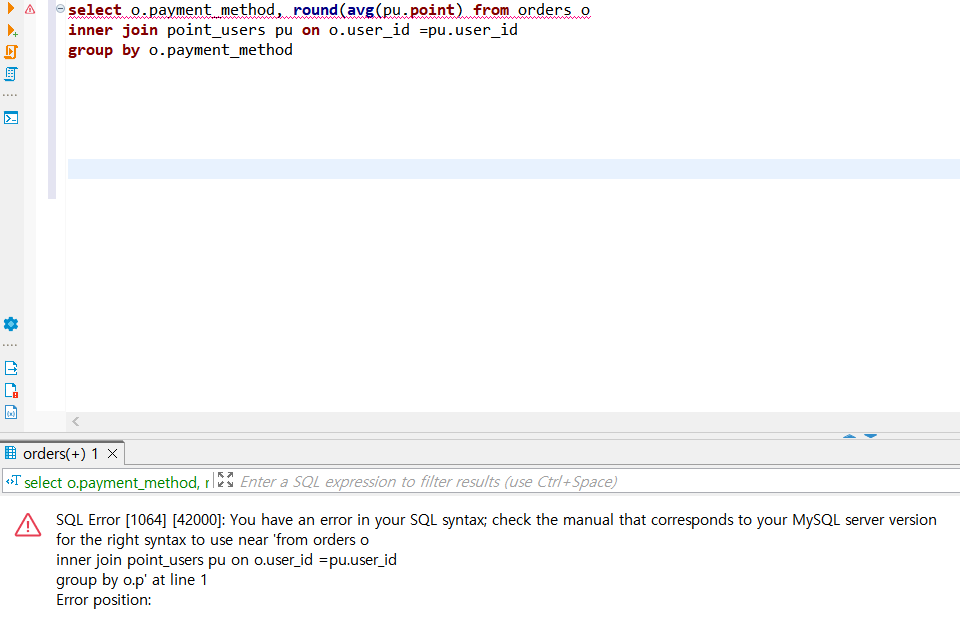Click the blue script document icon
The height and width of the screenshot is (635, 960).
(x=11, y=74)
